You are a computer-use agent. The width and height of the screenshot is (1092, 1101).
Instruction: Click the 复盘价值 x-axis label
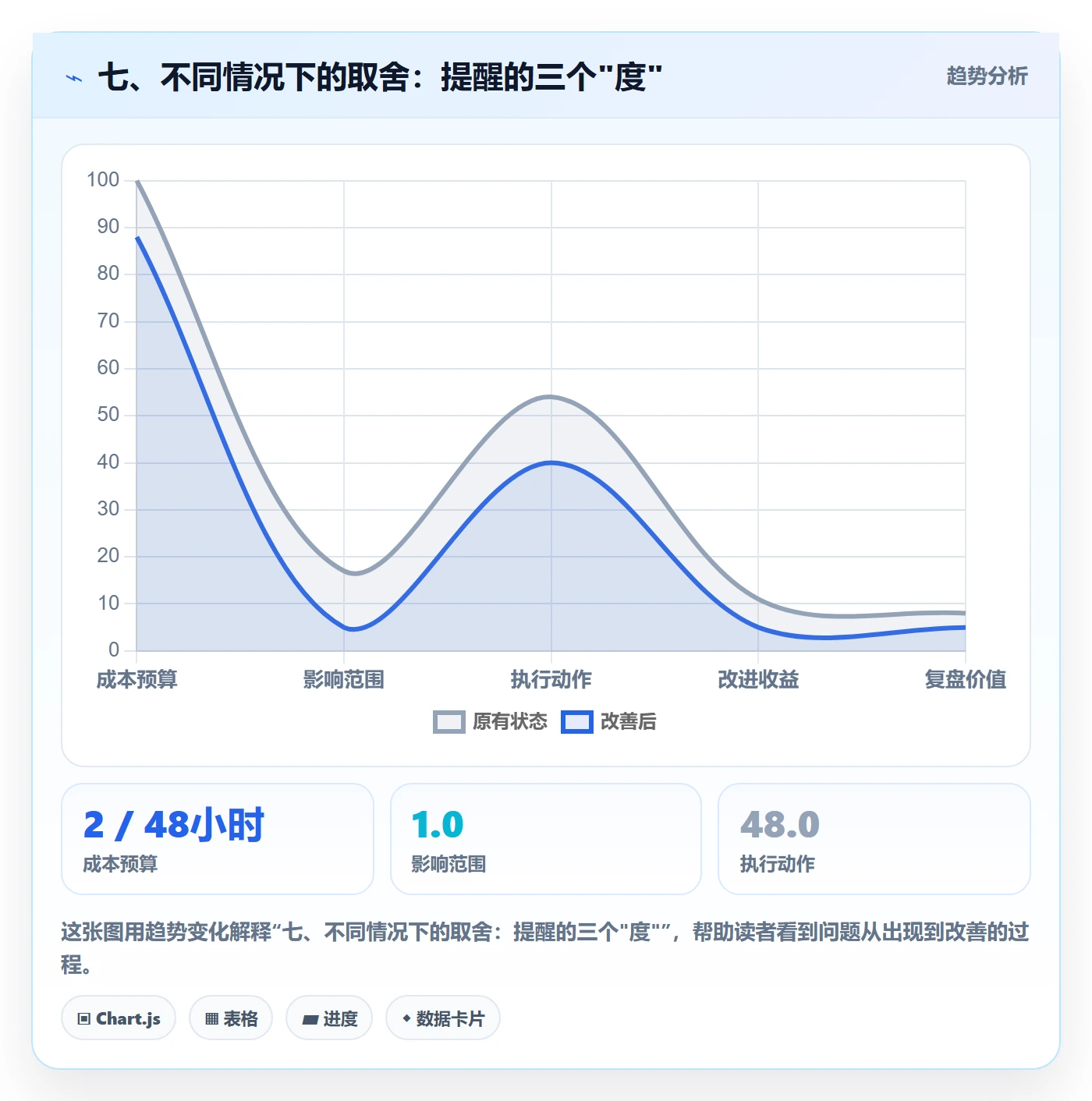click(x=965, y=680)
